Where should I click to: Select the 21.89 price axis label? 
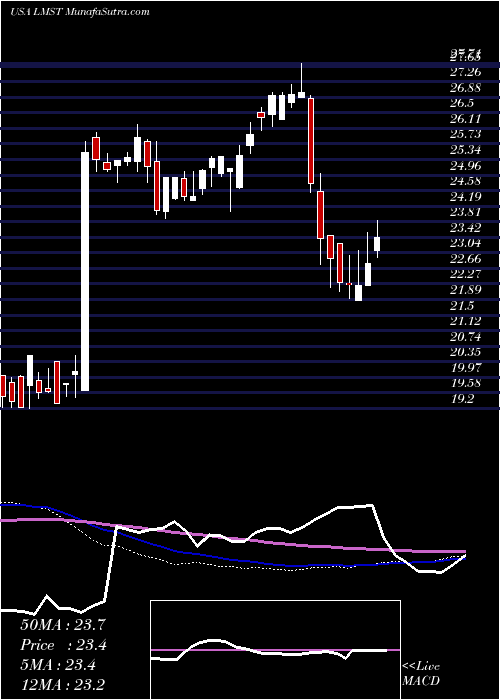click(465, 290)
